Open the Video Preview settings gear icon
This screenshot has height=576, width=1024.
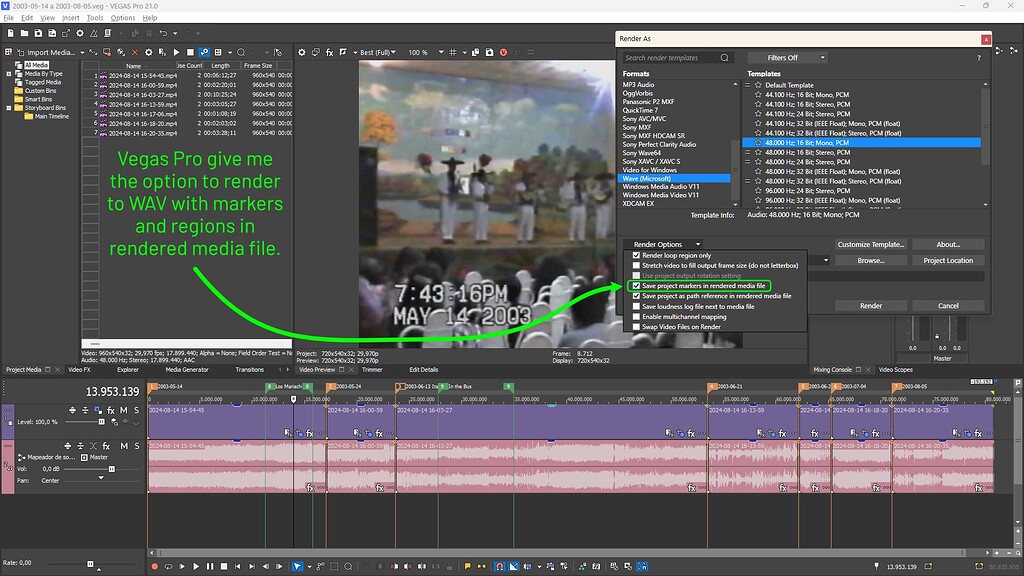(x=302, y=52)
